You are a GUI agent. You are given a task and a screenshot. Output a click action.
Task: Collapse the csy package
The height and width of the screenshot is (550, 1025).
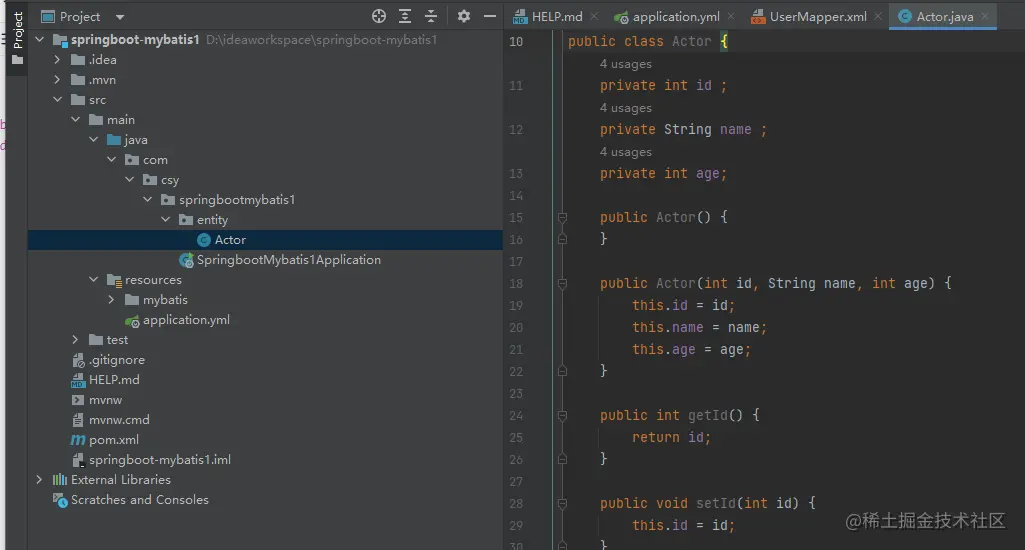(129, 179)
